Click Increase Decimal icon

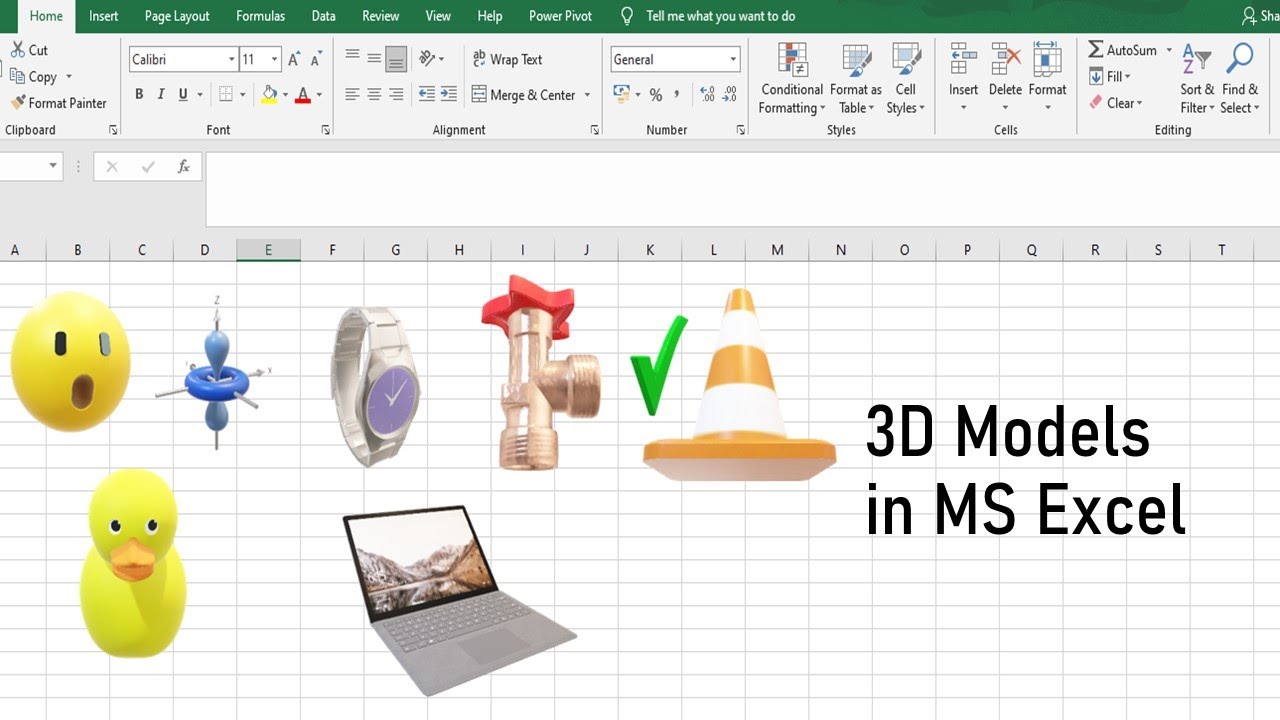(x=708, y=95)
